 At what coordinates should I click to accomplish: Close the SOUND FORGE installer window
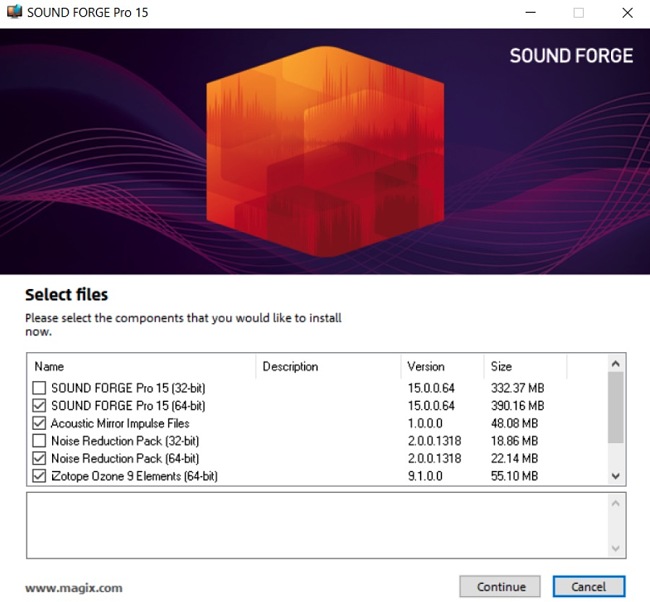(627, 13)
